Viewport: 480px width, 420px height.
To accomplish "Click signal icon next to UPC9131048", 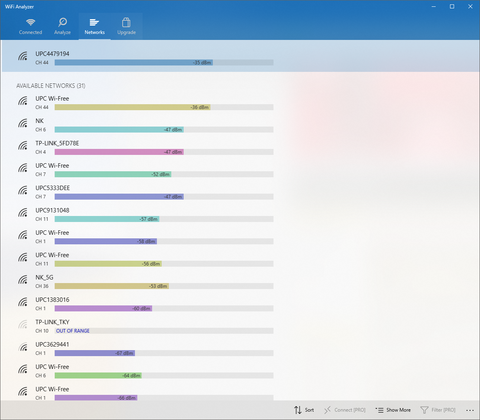I will 23,212.
